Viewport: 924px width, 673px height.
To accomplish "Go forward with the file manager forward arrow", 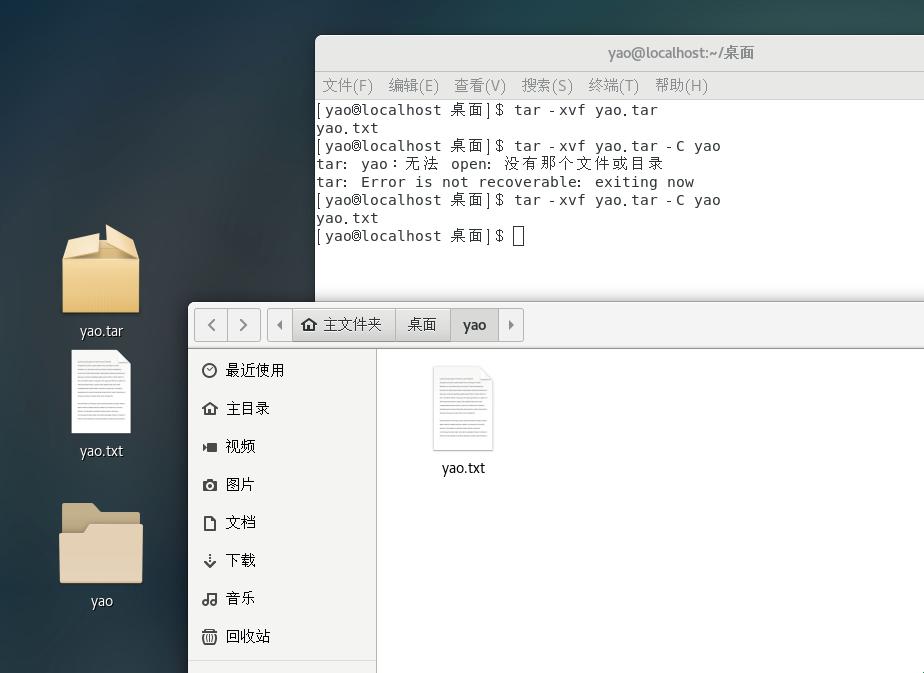I will click(243, 325).
